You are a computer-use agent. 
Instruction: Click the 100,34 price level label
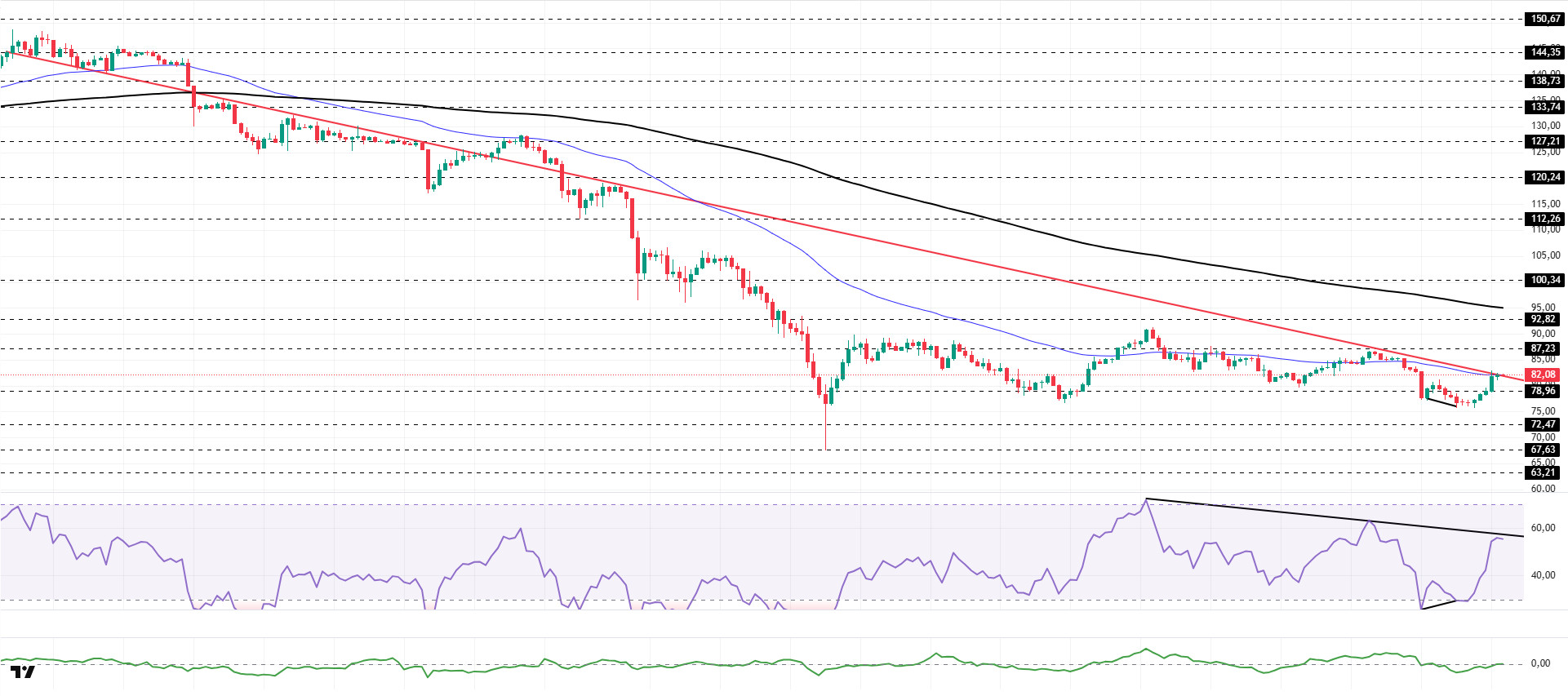1544,280
